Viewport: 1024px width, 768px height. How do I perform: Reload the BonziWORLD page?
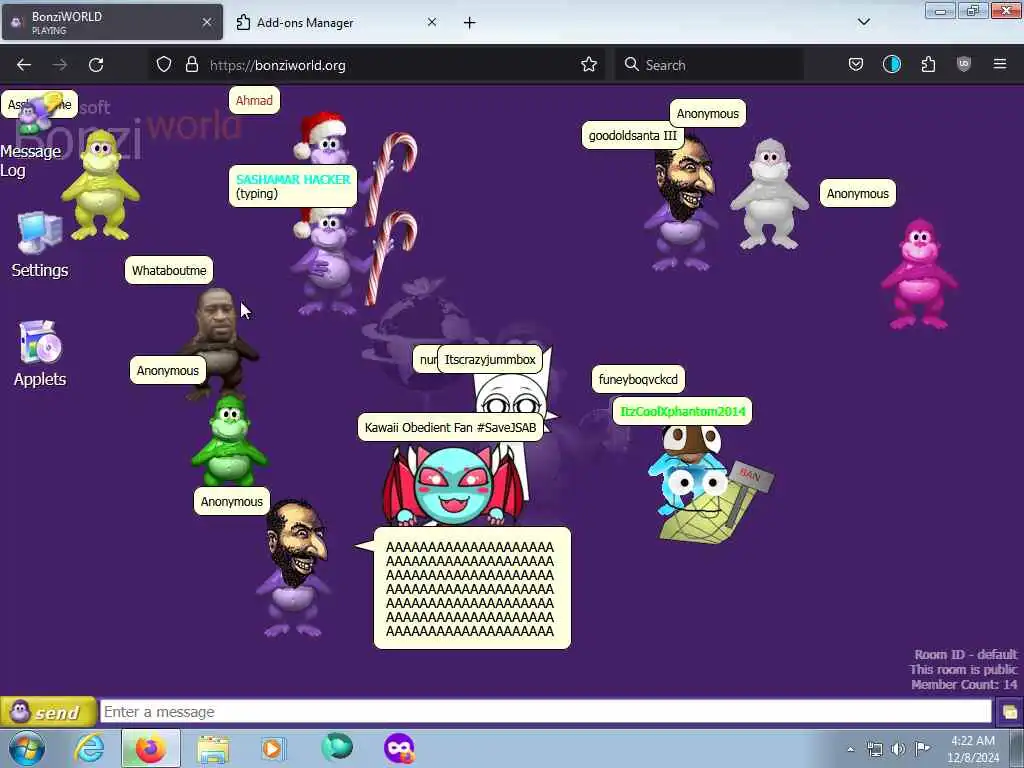point(96,65)
